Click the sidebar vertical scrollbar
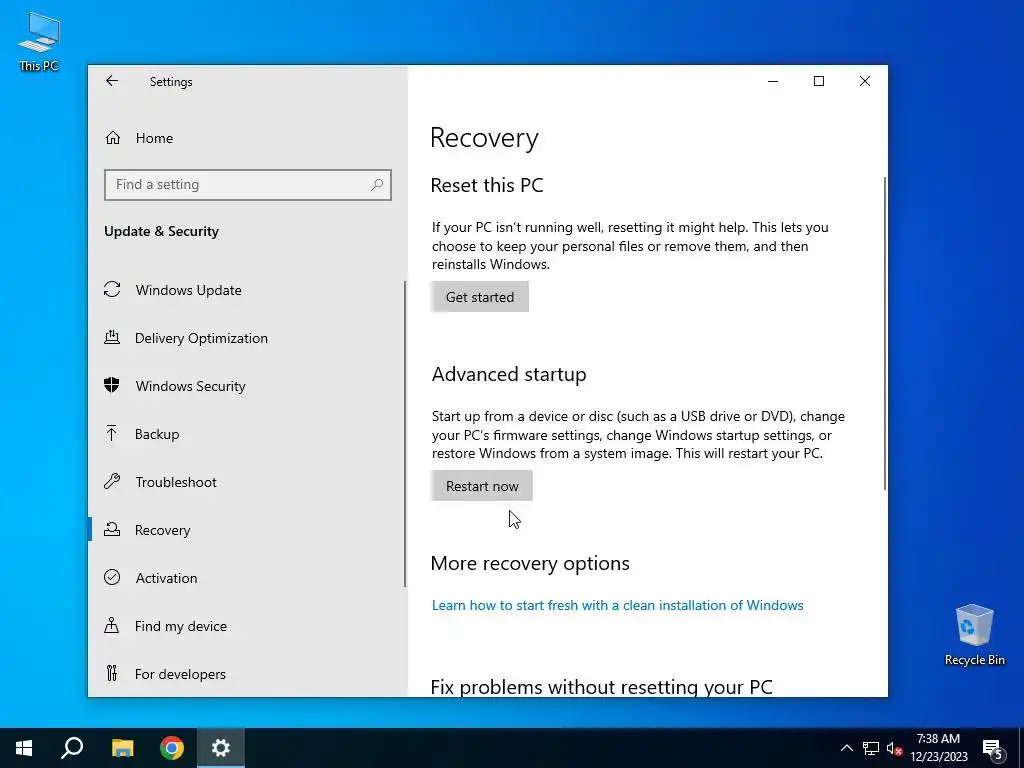Screen dimensions: 1024x768 tap(405, 434)
